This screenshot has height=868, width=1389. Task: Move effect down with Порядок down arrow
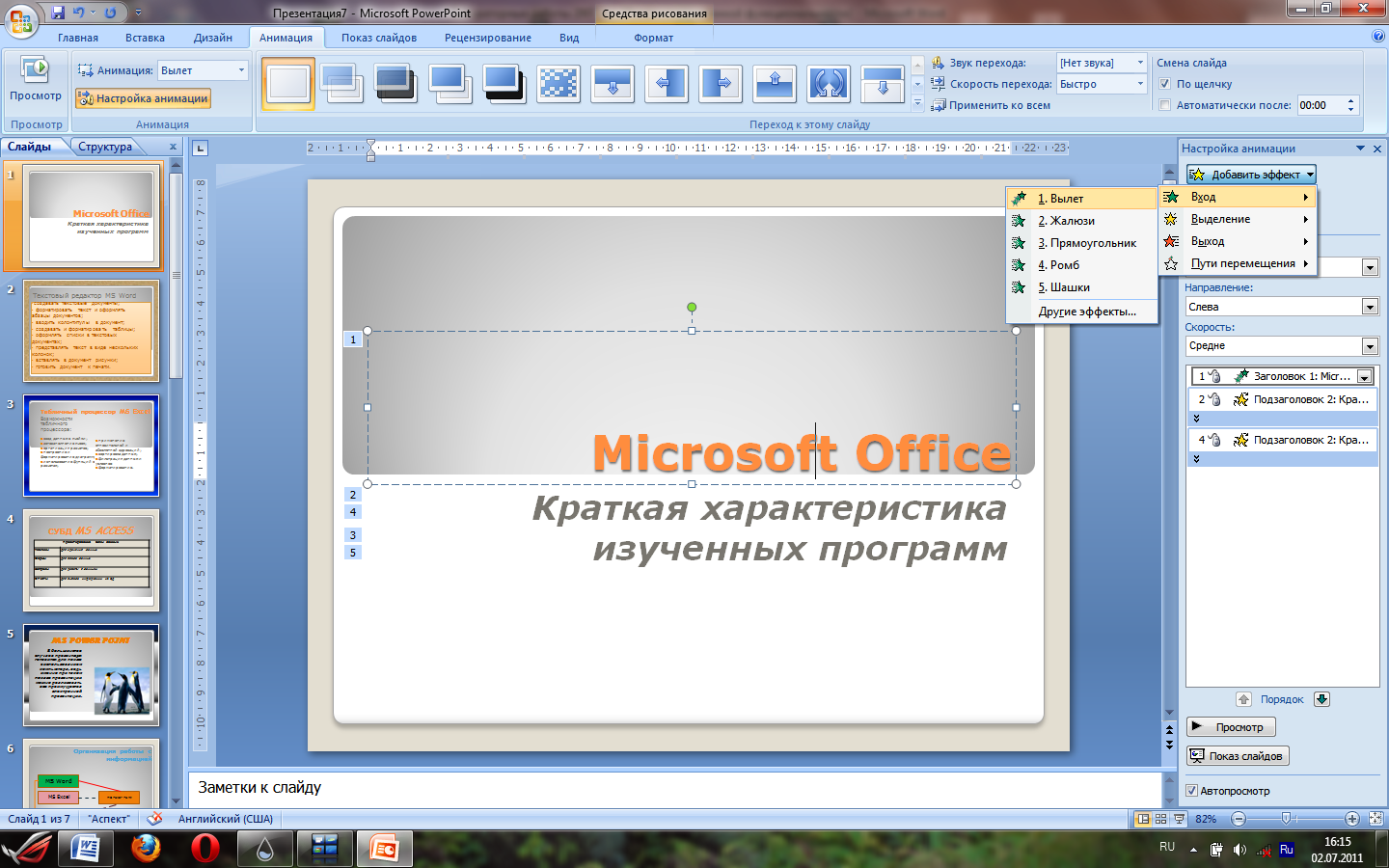tap(1321, 699)
